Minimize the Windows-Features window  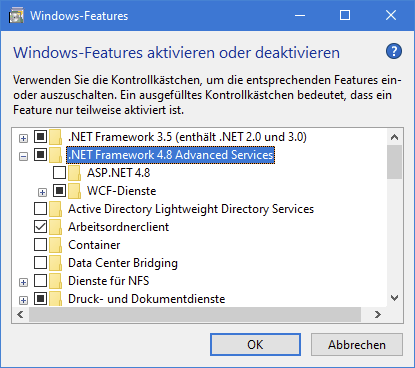(300, 15)
